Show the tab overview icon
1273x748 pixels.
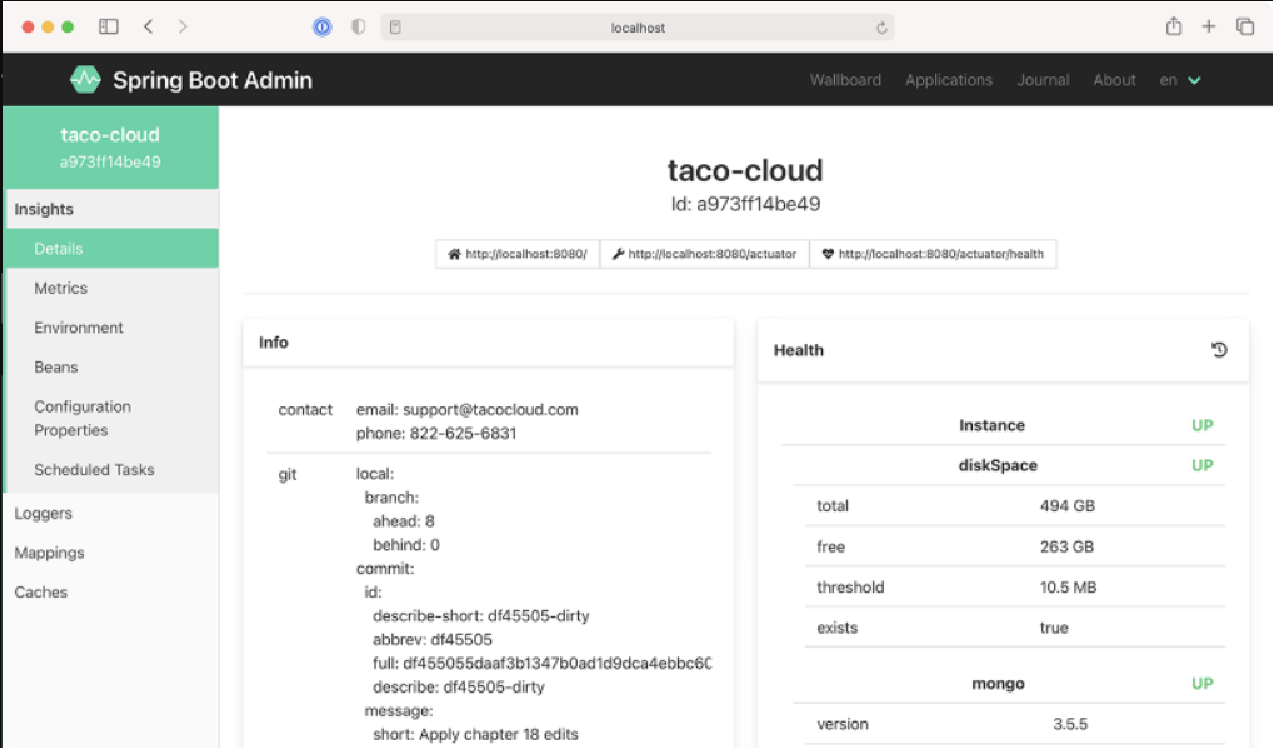[1245, 27]
